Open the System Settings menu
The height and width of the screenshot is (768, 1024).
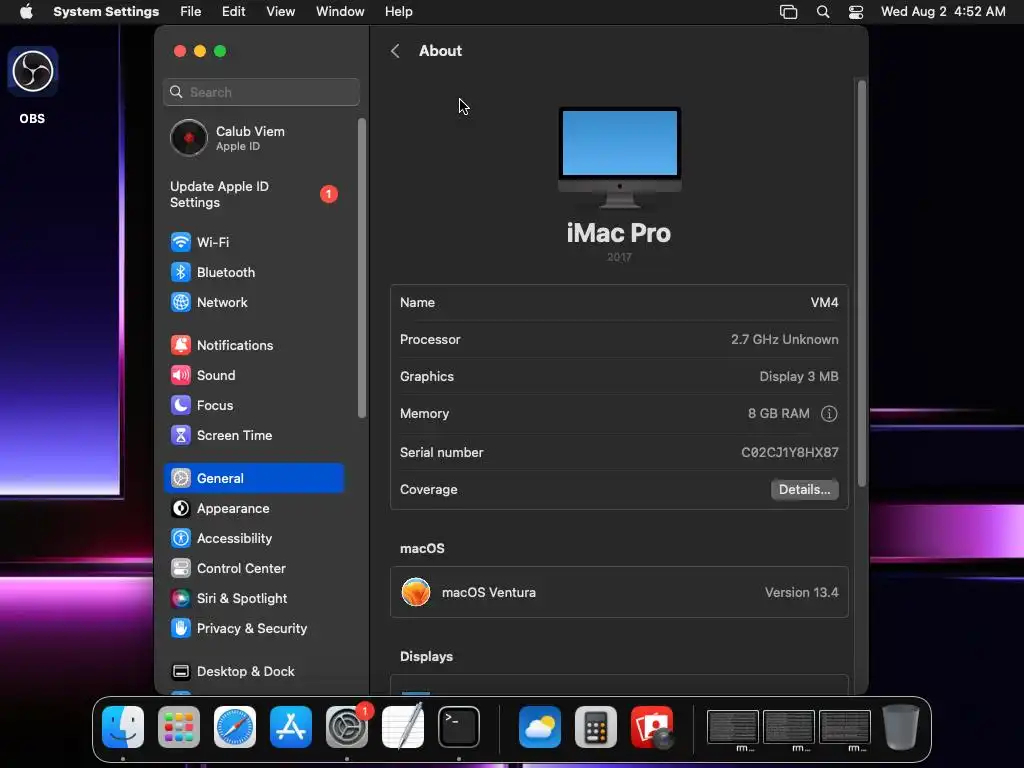click(106, 12)
